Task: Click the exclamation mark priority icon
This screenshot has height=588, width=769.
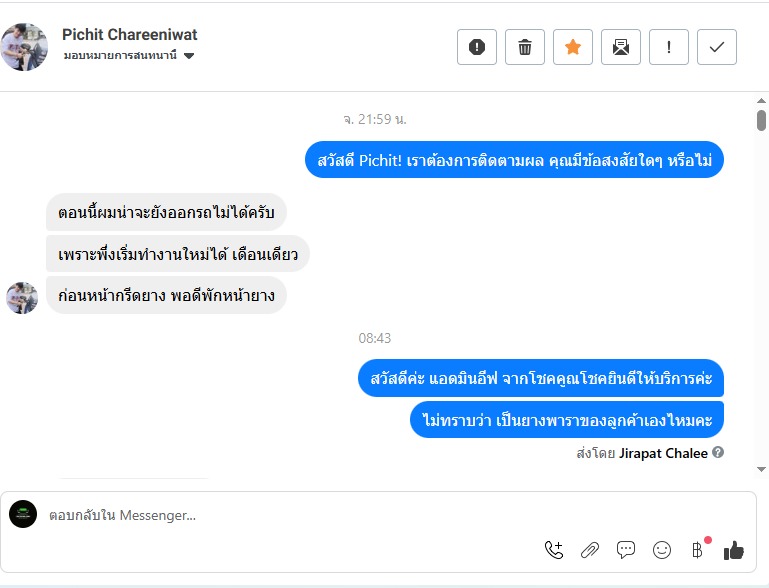Action: (669, 47)
